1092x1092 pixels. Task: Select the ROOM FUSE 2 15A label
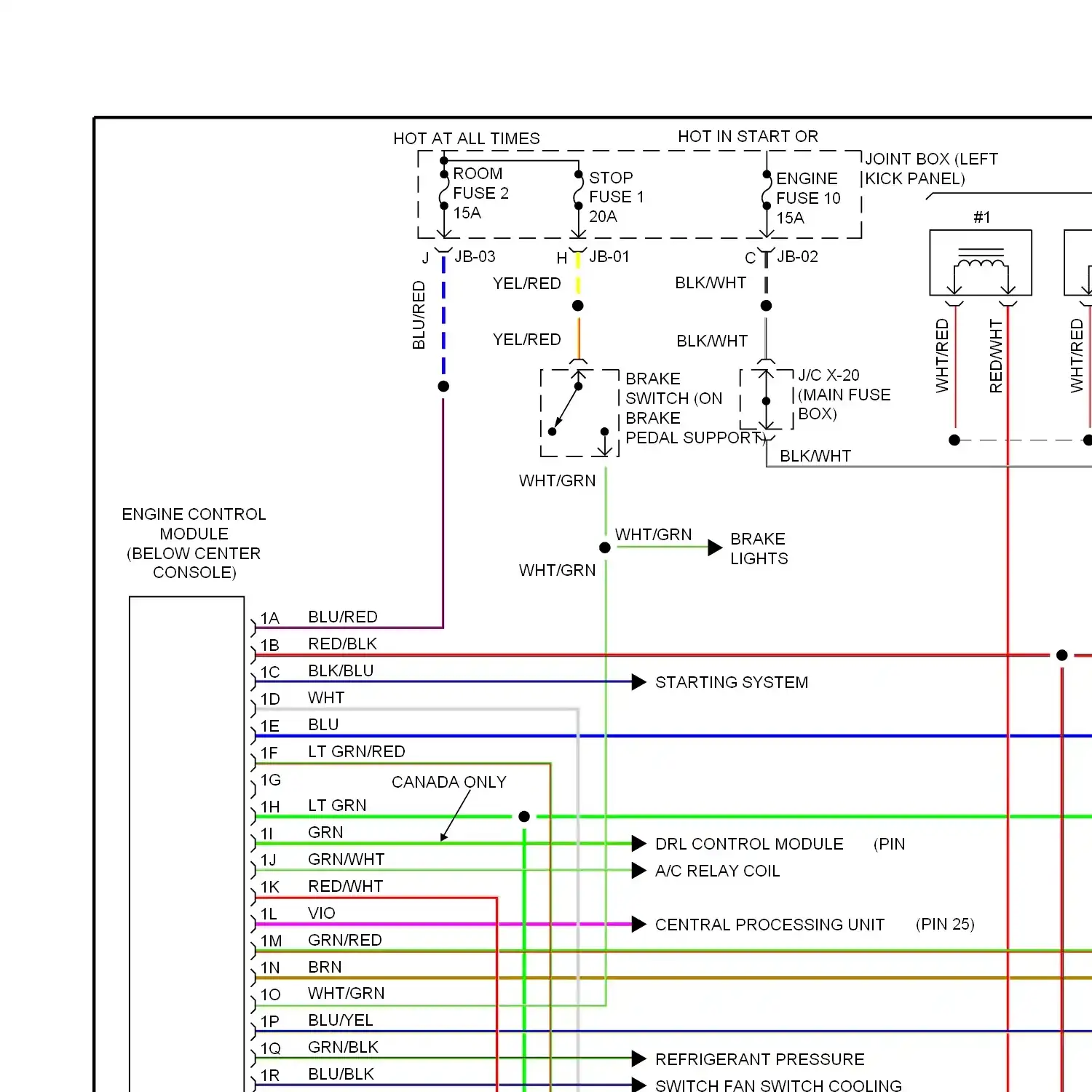(x=480, y=193)
